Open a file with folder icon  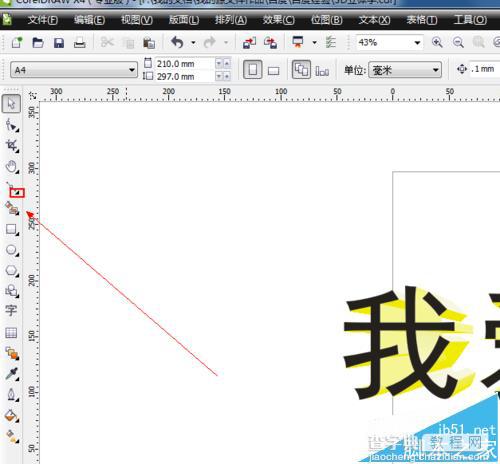[38, 43]
